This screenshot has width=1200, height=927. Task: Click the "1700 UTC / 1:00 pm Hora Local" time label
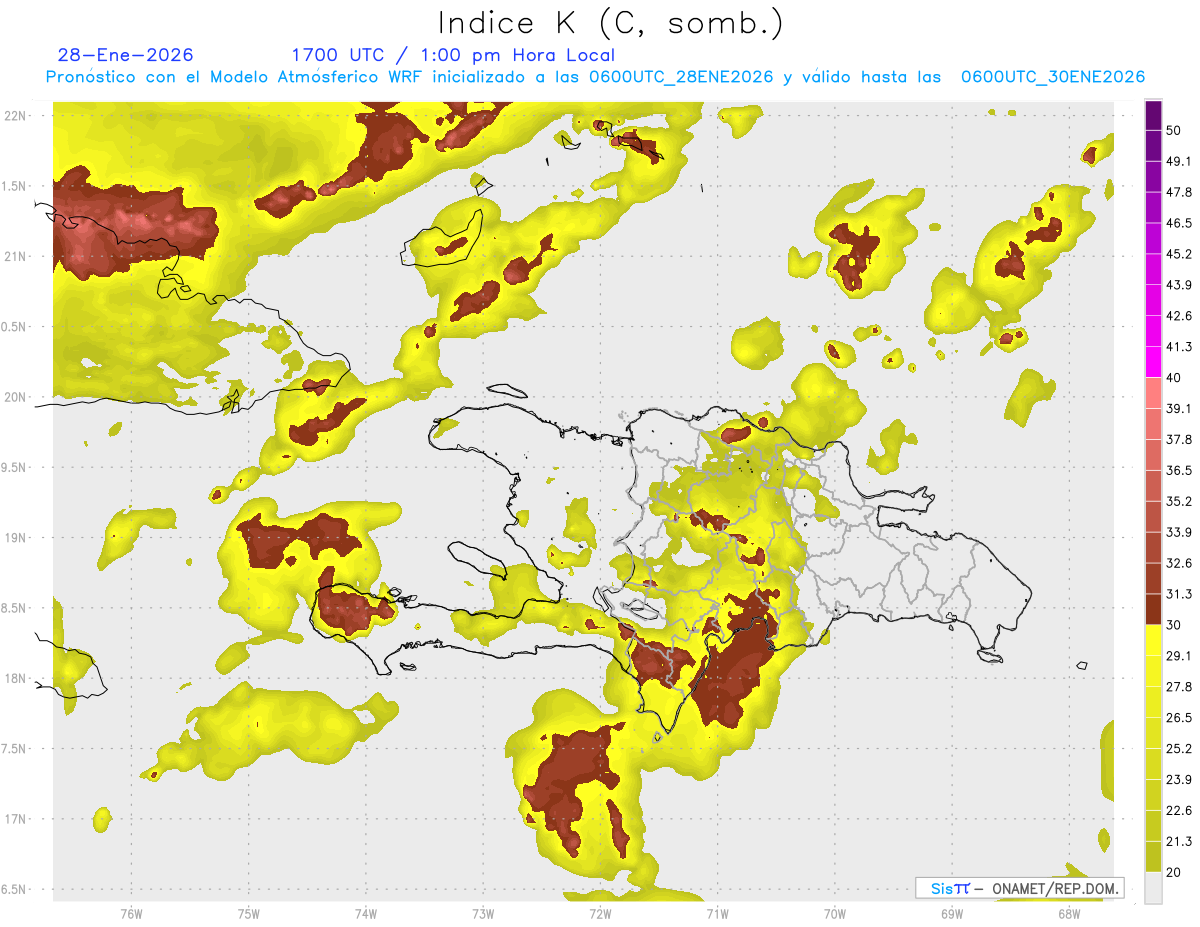coord(453,55)
